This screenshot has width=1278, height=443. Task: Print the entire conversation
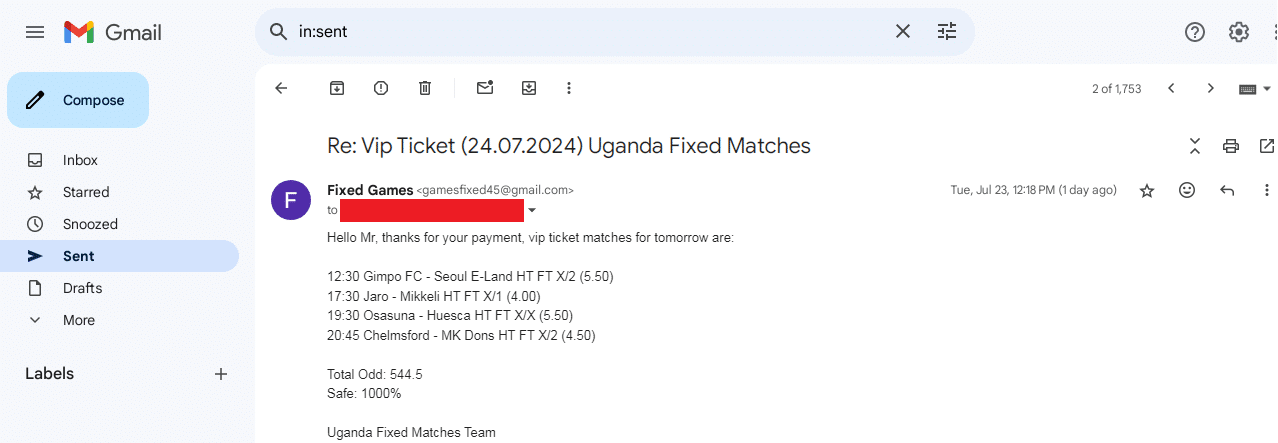tap(1231, 146)
